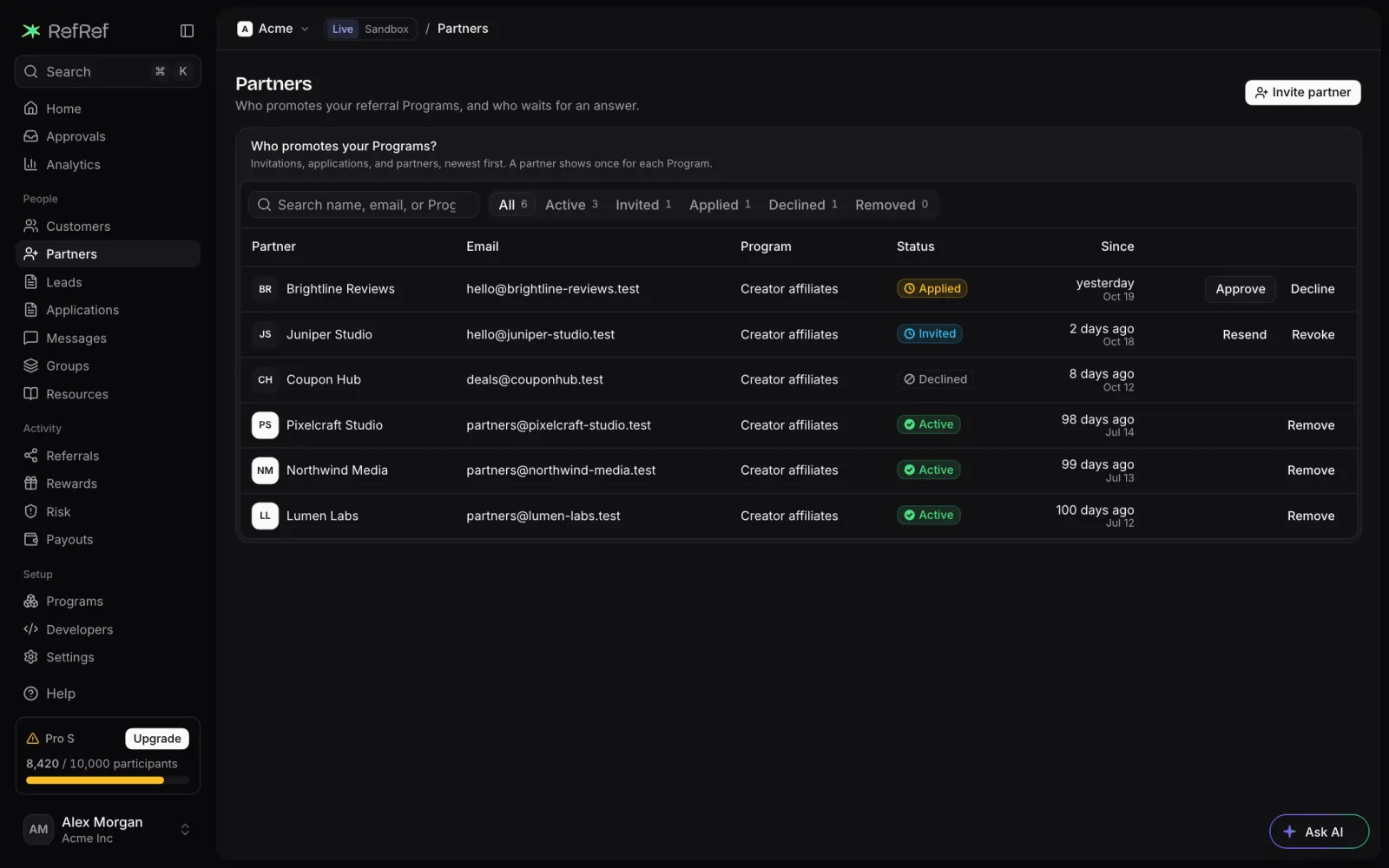Viewport: 1389px width, 868px height.
Task: Click the Status column header
Action: tap(915, 247)
